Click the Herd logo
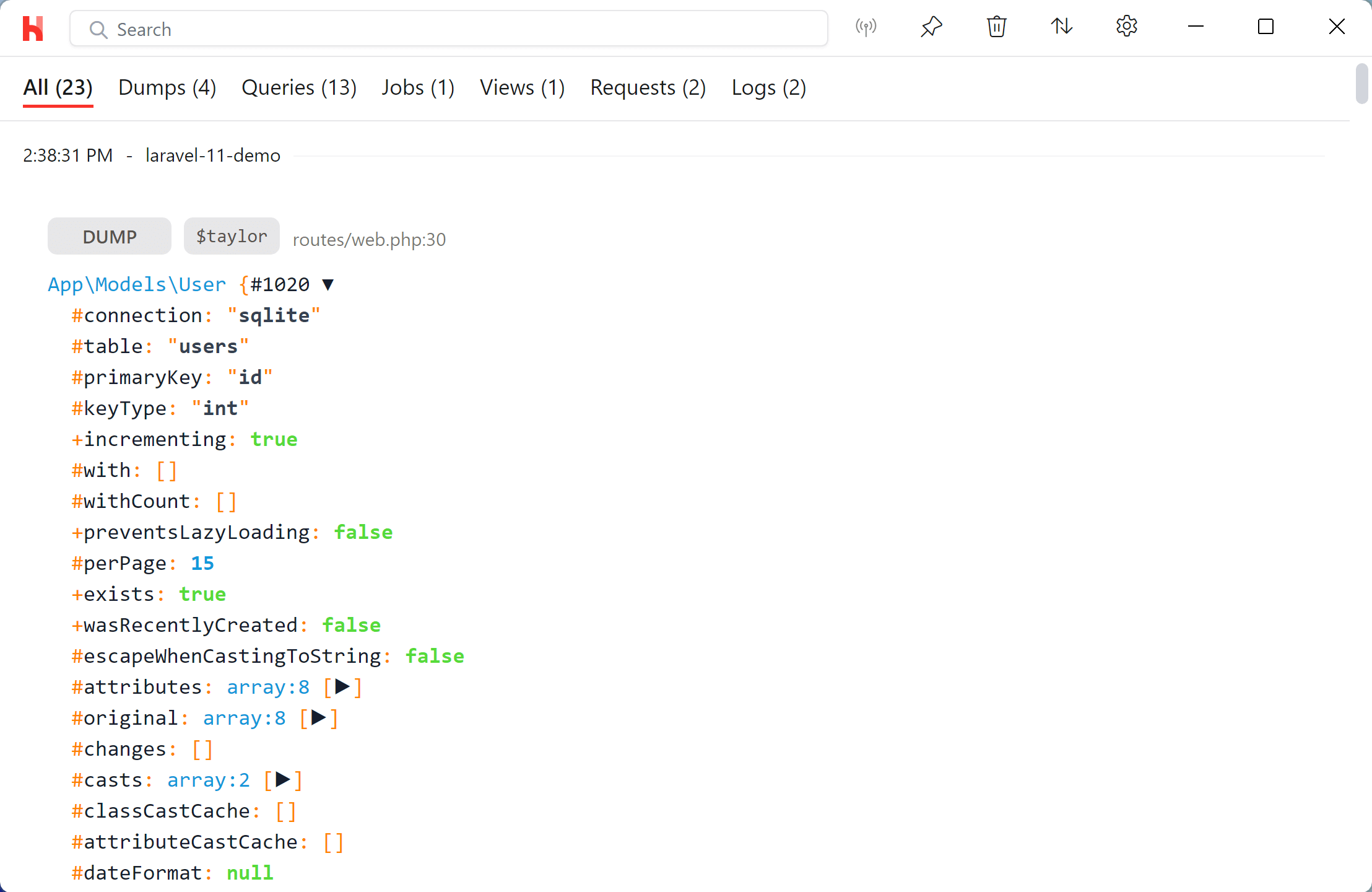 click(33, 28)
